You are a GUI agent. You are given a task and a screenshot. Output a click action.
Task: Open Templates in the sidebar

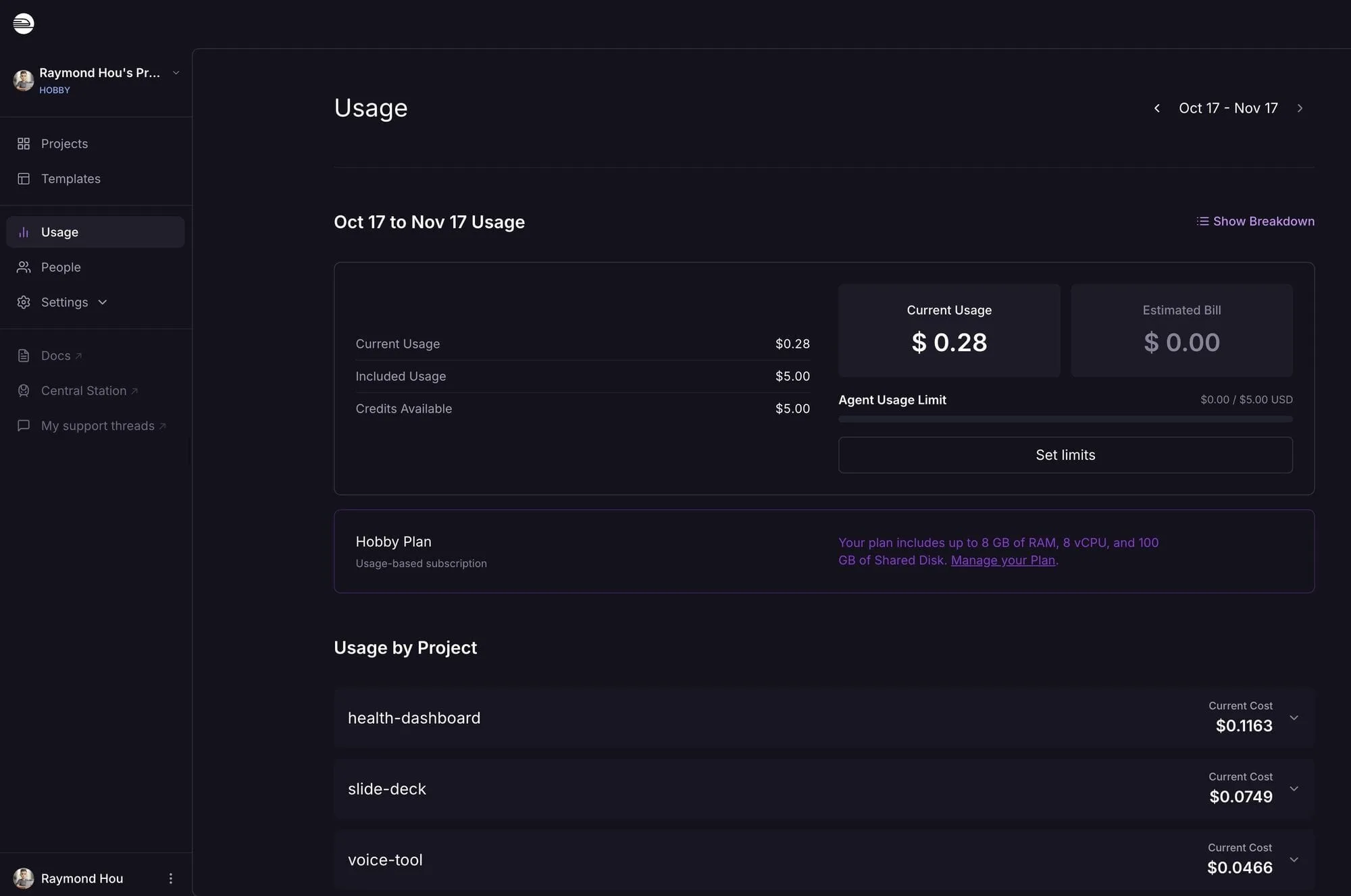[95, 179]
